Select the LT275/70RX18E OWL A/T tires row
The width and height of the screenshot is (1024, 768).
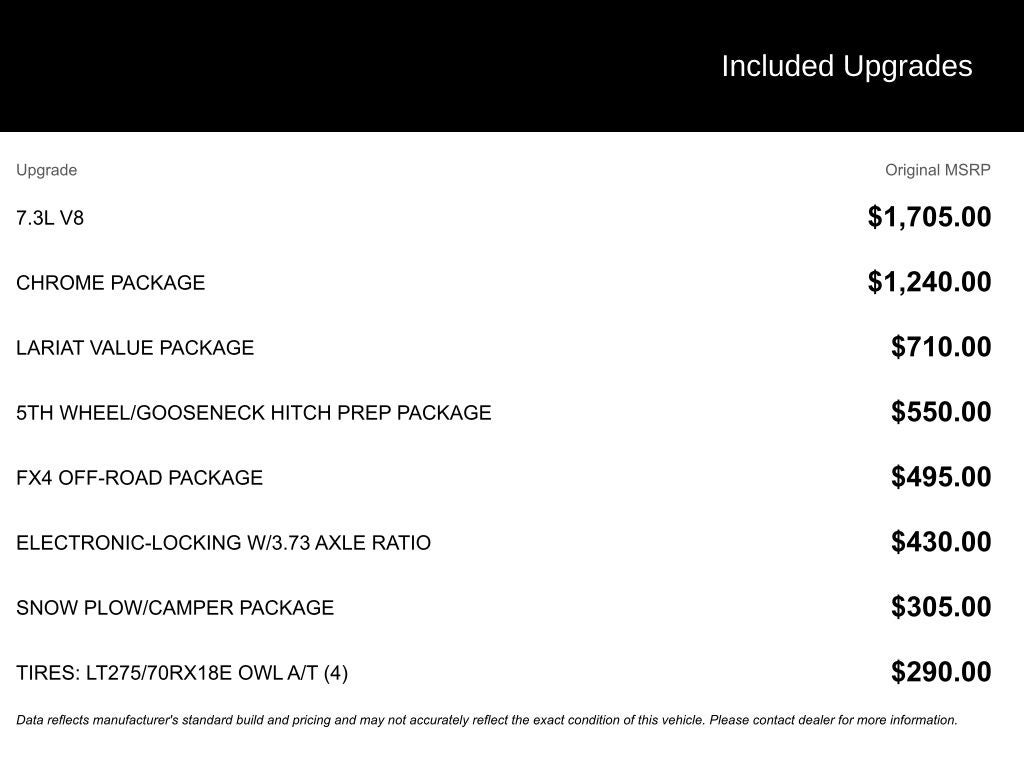tap(182, 673)
